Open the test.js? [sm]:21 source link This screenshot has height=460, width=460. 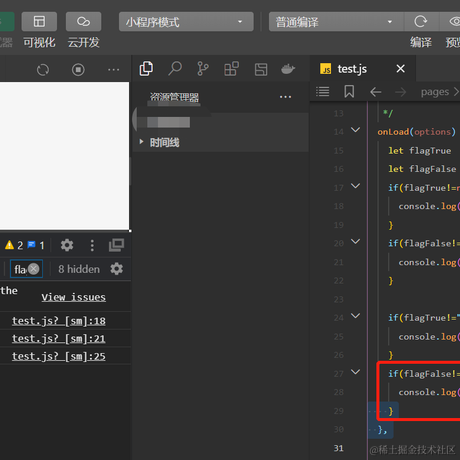59,338
